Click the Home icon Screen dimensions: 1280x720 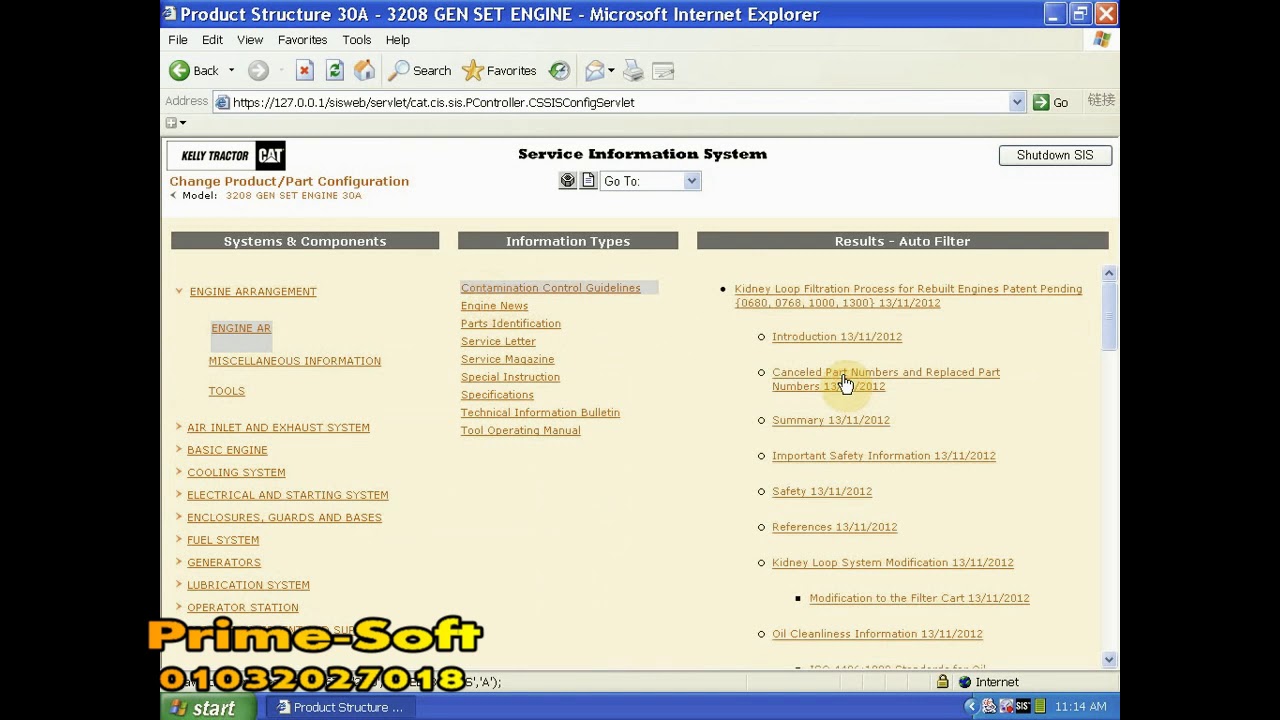coord(365,70)
